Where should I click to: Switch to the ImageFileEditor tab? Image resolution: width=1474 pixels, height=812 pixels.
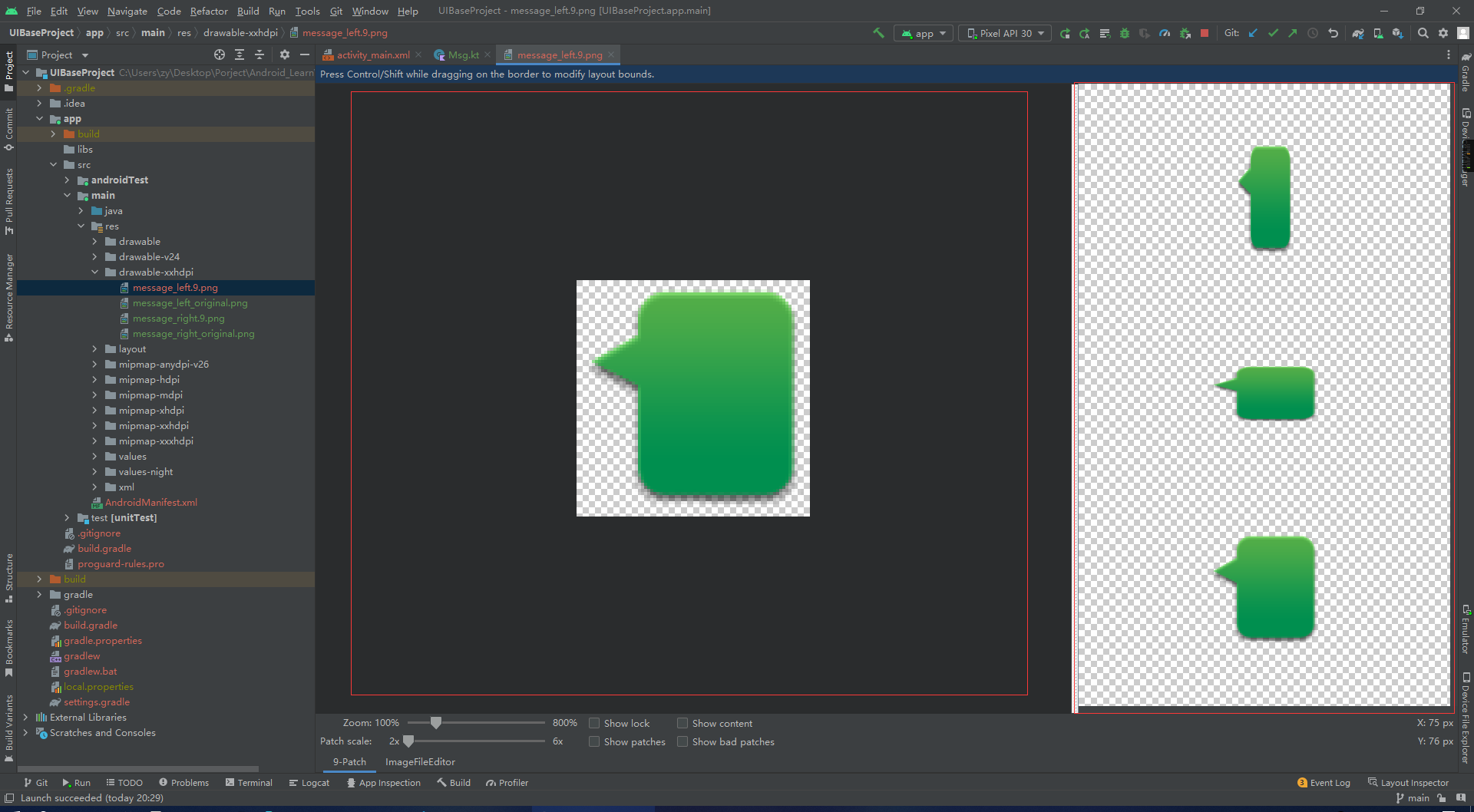[x=420, y=761]
